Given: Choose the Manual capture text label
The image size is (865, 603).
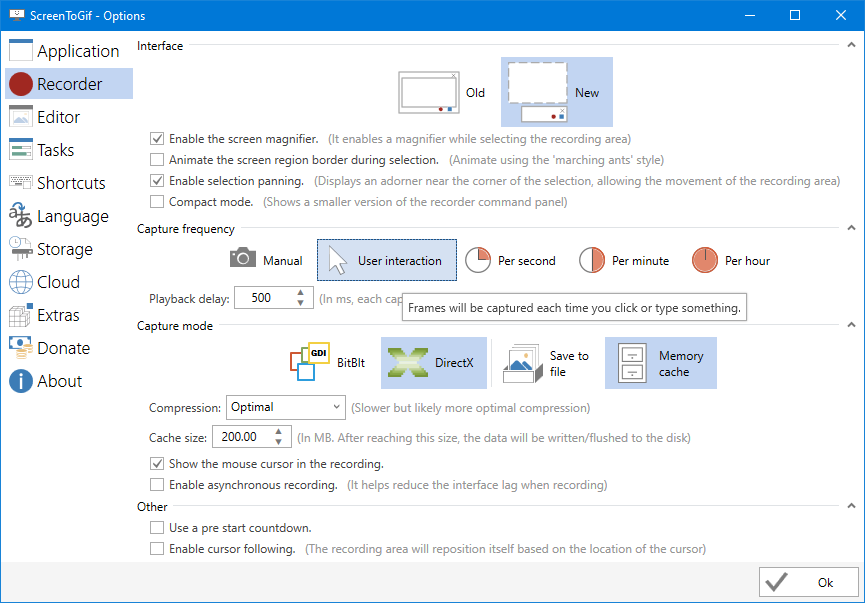Looking at the screenshot, I should click(x=282, y=261).
